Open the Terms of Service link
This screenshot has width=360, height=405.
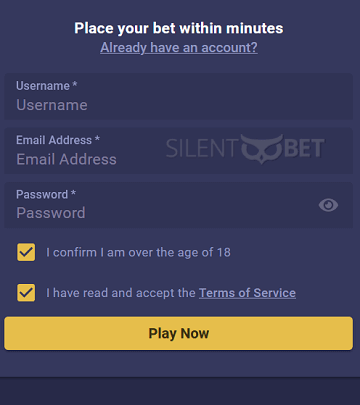tap(247, 293)
